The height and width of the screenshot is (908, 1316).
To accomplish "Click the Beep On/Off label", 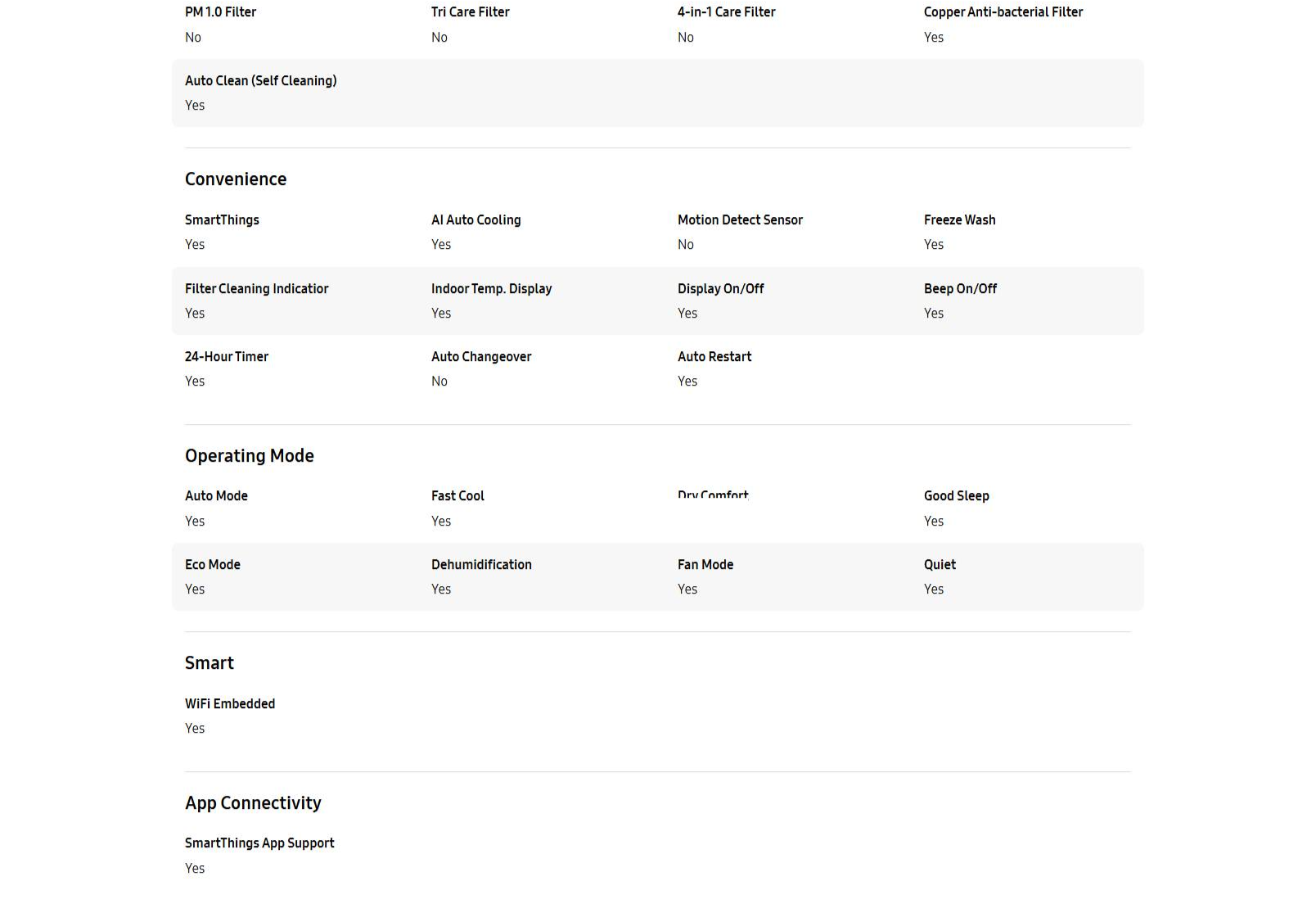I will [960, 289].
